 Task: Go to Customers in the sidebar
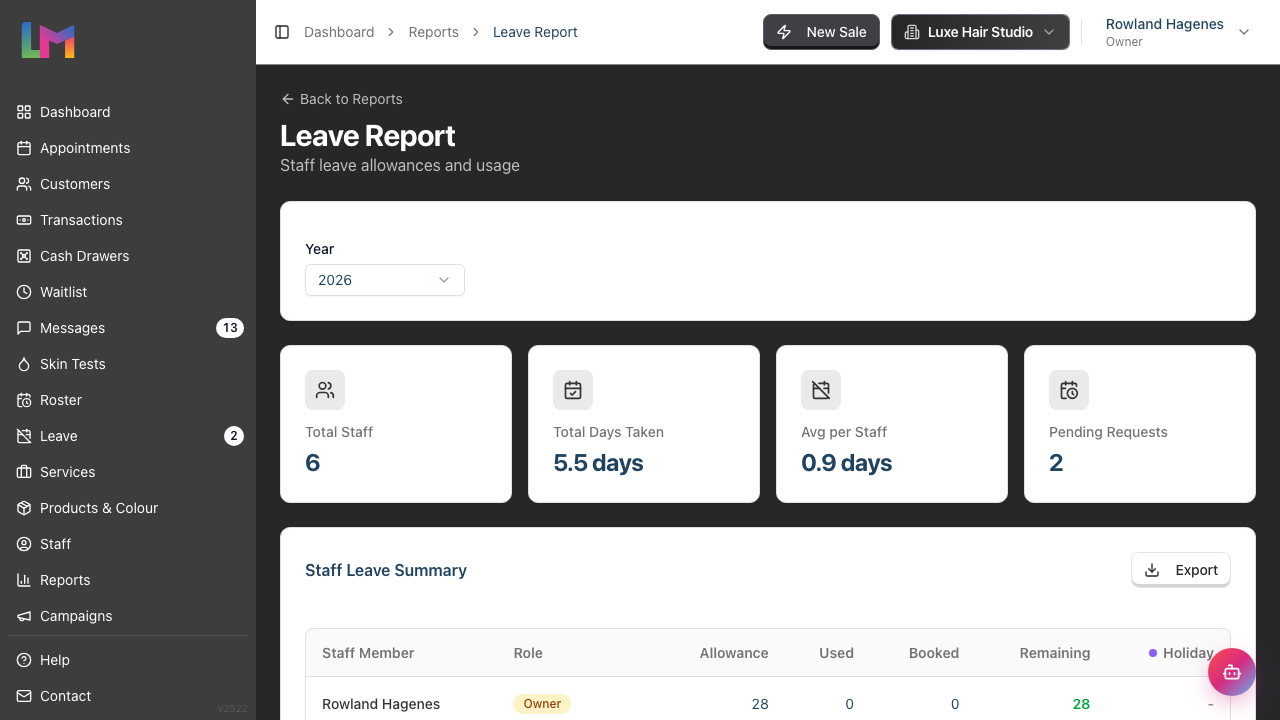[128, 184]
